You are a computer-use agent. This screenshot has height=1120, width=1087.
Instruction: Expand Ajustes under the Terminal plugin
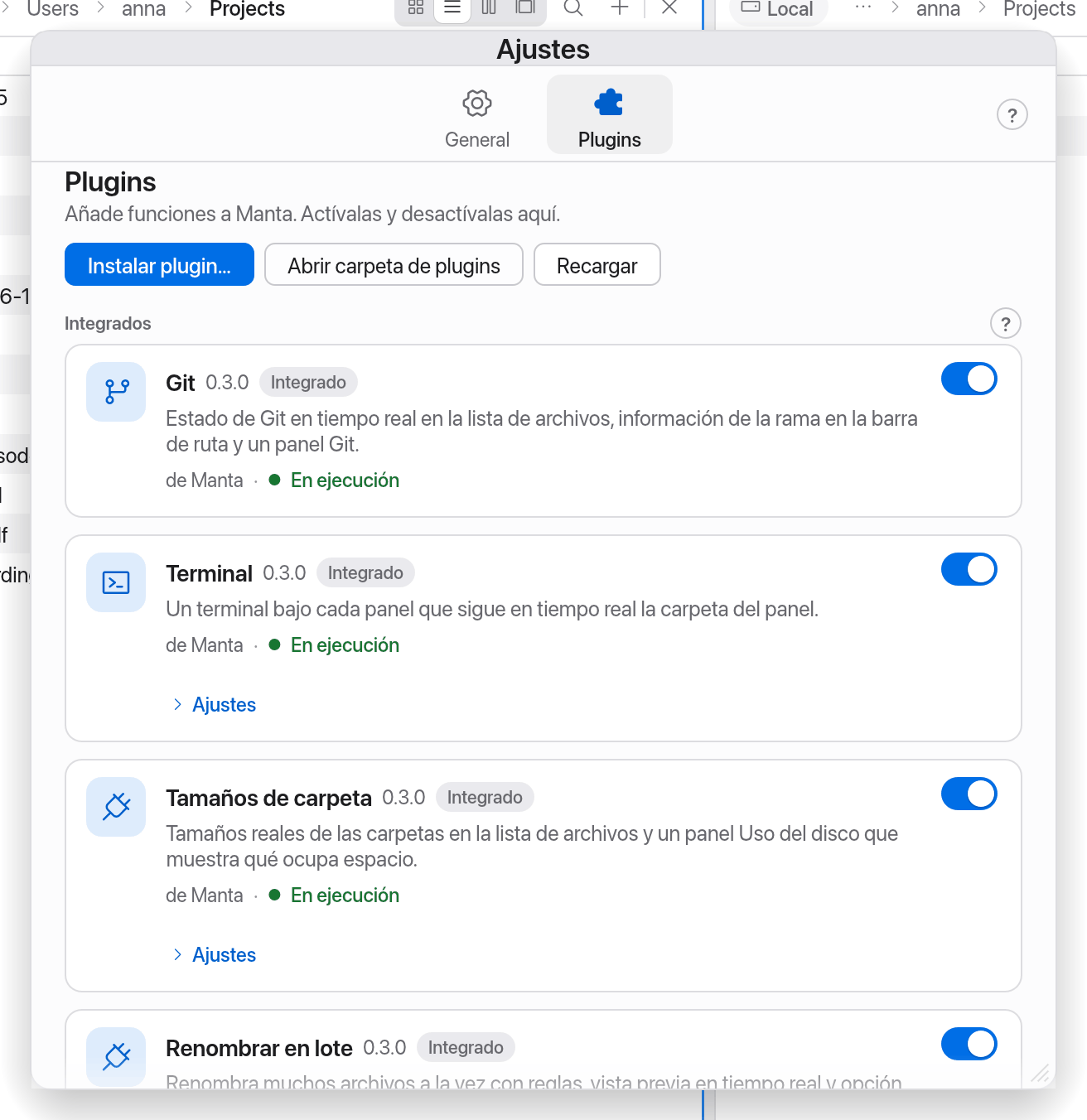coord(215,705)
